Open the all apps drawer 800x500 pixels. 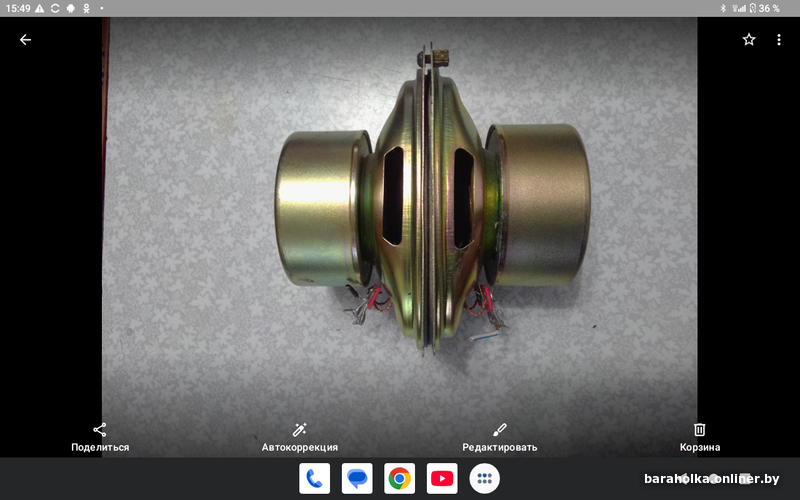click(485, 479)
